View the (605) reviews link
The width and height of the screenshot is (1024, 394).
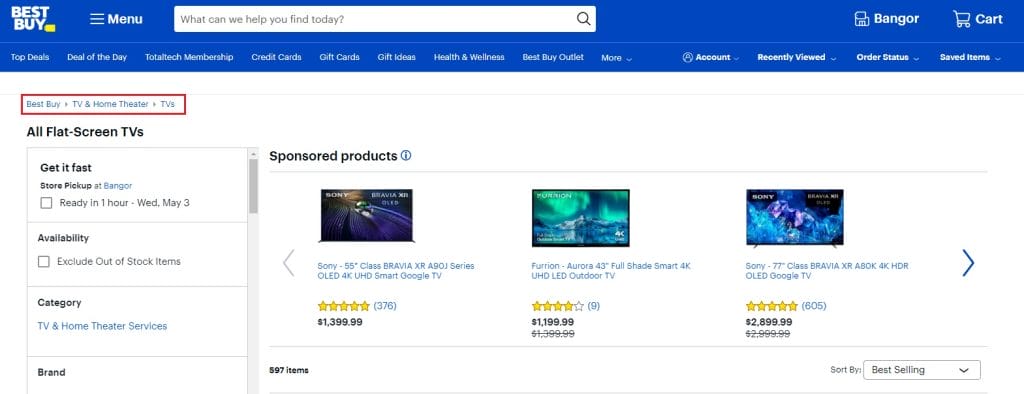tap(814, 306)
